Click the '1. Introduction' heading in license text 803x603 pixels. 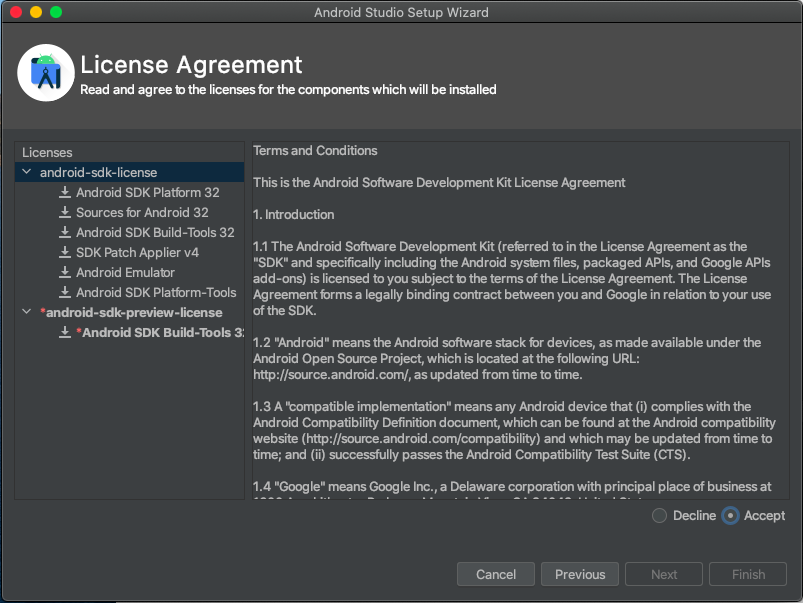[293, 215]
